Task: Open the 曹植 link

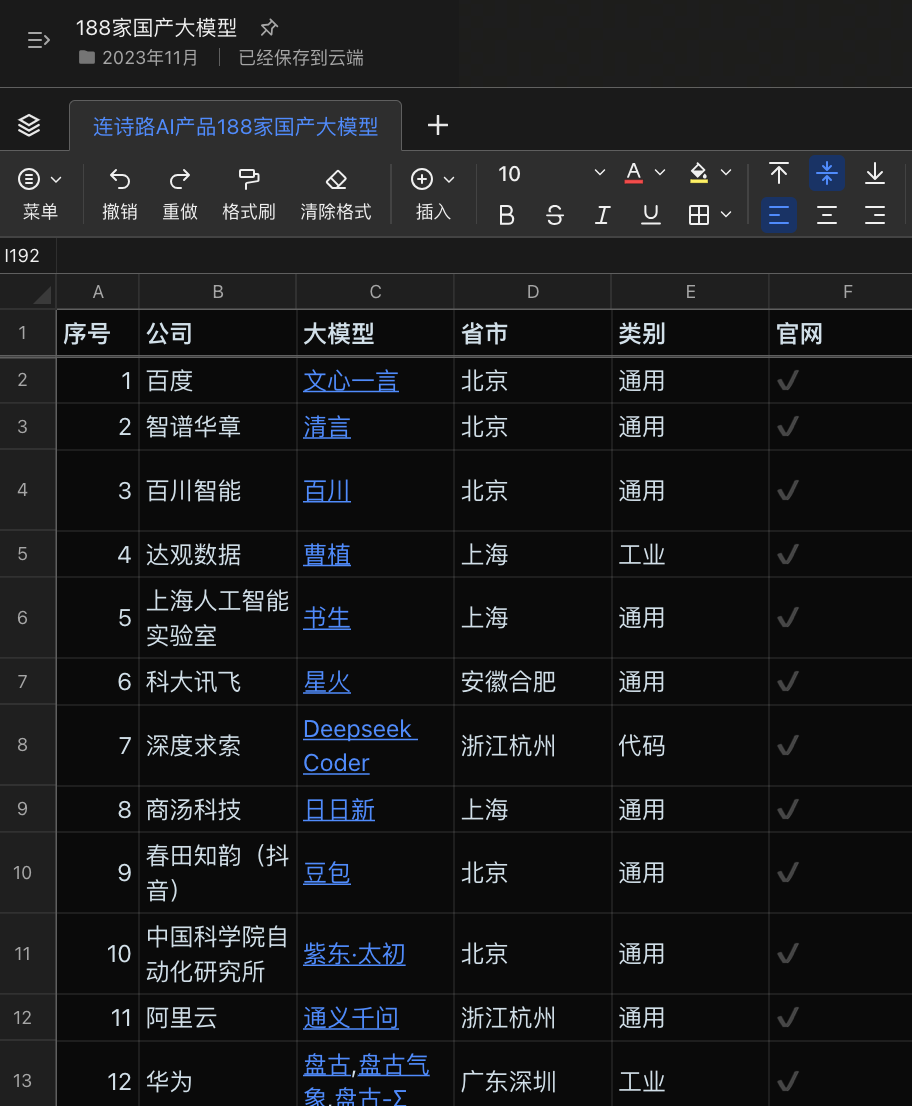Action: click(327, 554)
